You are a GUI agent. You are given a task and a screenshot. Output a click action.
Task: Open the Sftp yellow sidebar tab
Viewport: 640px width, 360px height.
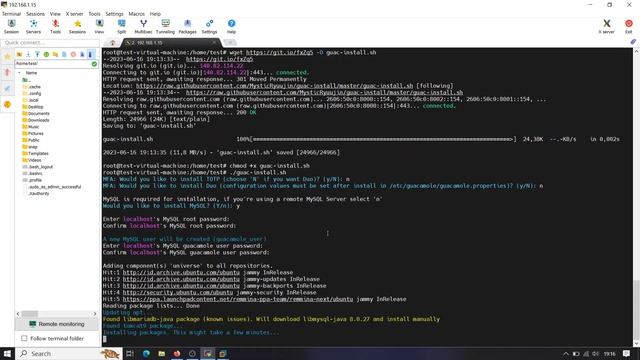[7, 104]
